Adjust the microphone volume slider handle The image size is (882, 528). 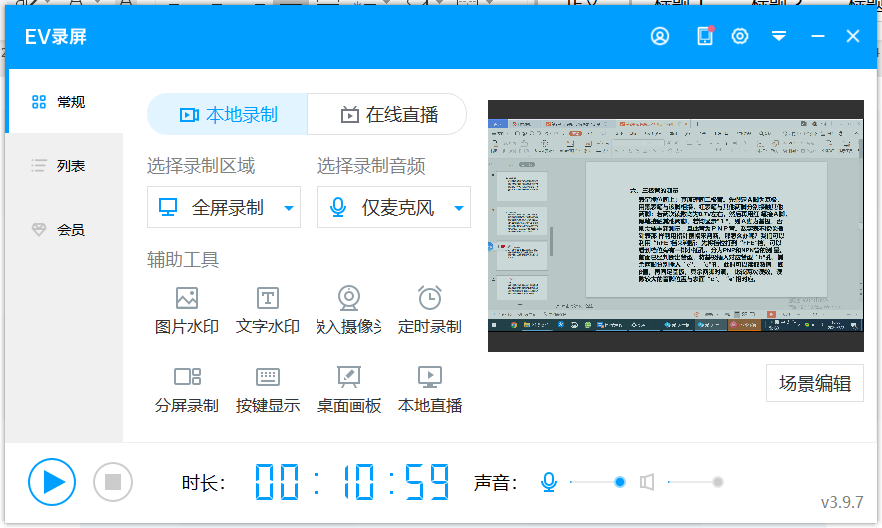tap(620, 482)
